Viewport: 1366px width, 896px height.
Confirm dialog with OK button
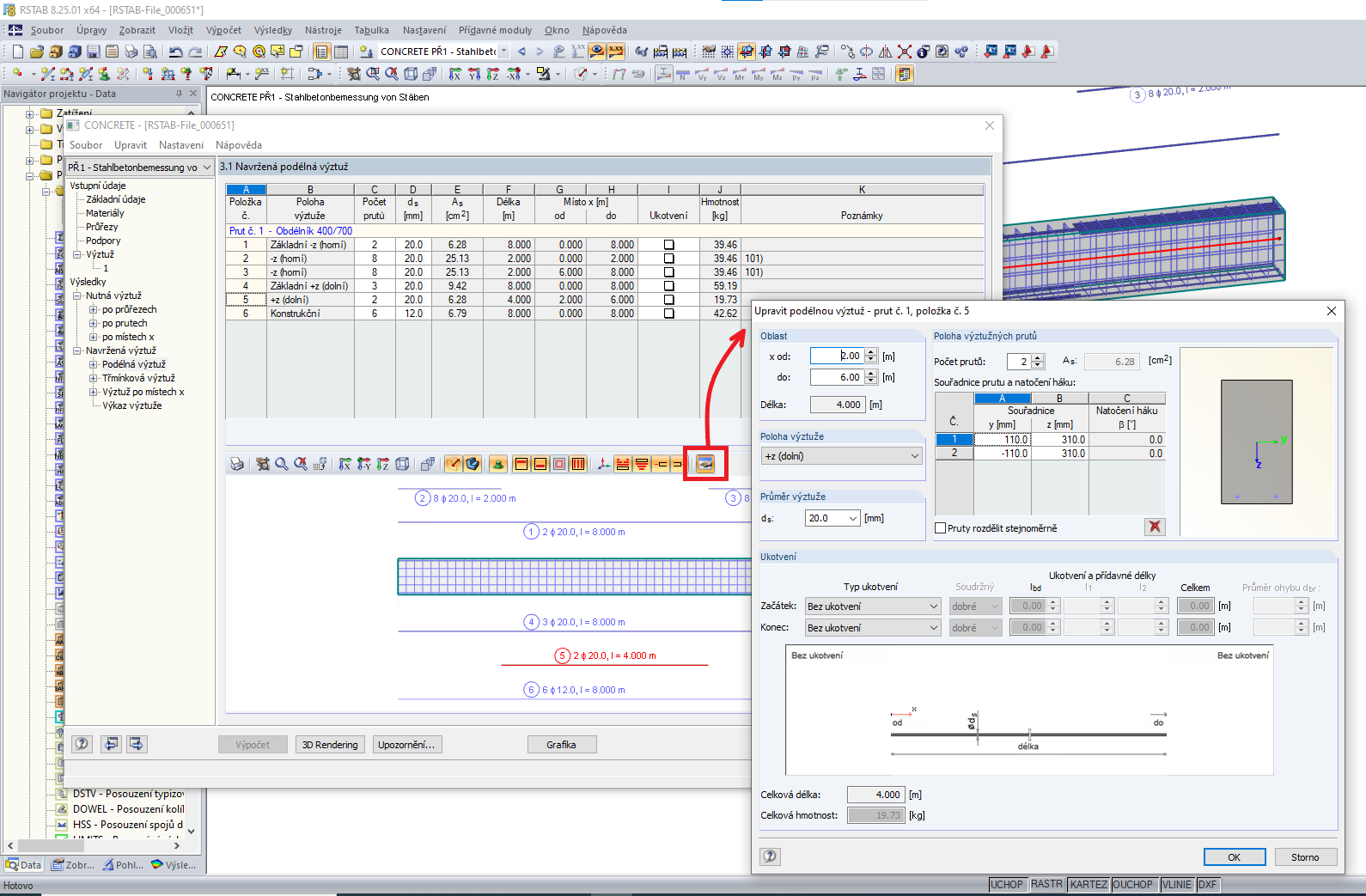(1234, 856)
